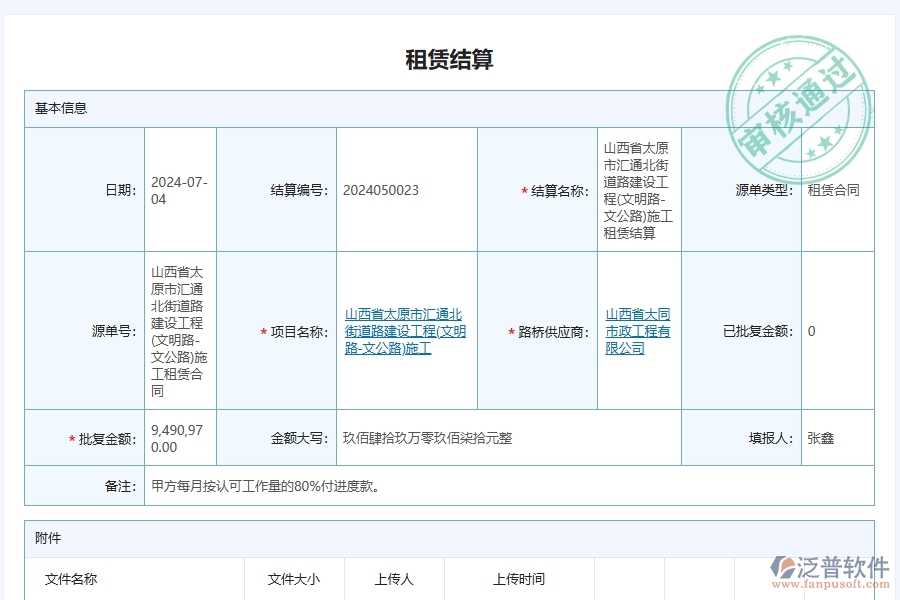Click the 文件名称 column header
Image resolution: width=900 pixels, height=600 pixels.
[70, 579]
